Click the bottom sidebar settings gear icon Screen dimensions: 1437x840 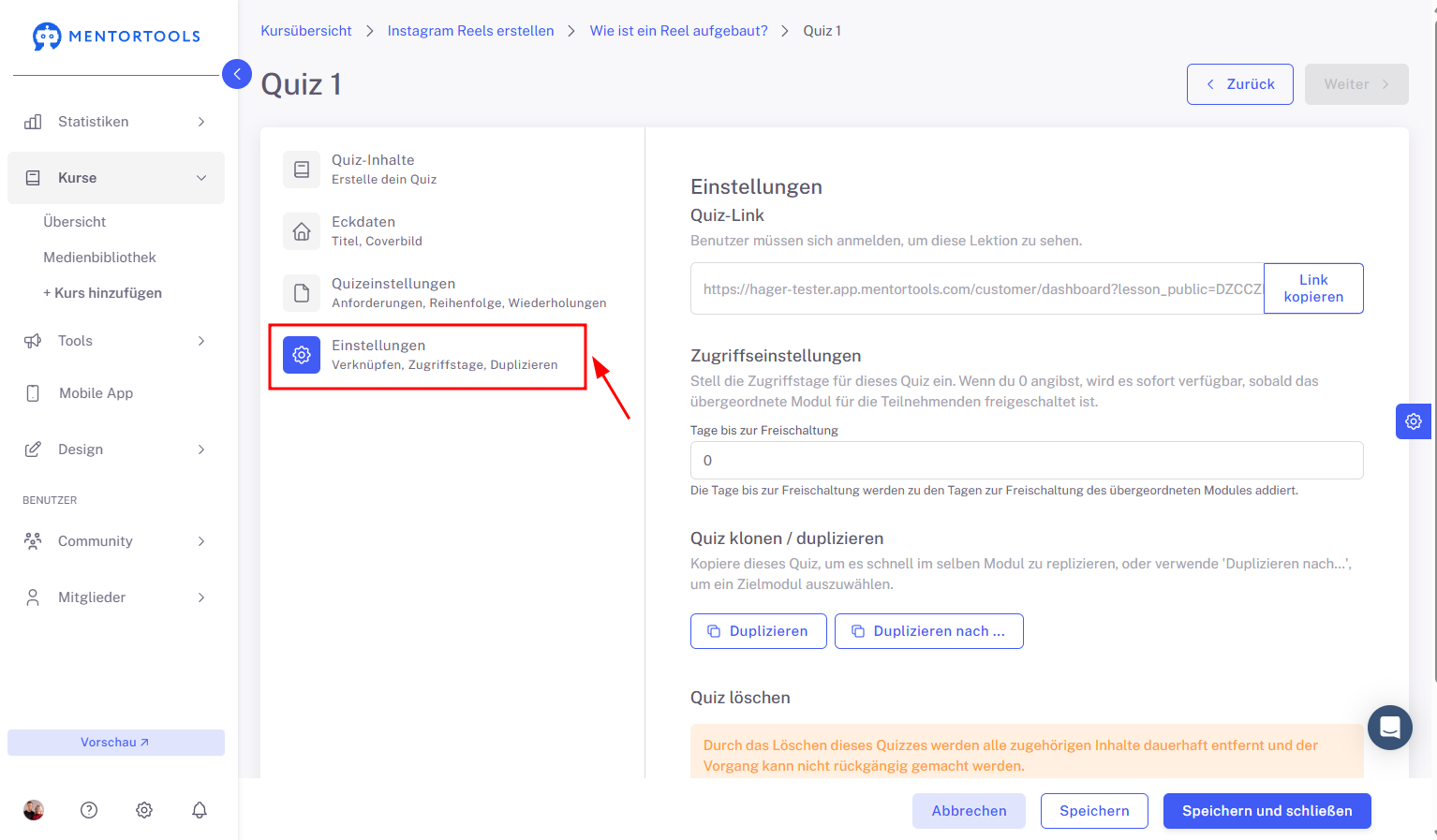[144, 810]
